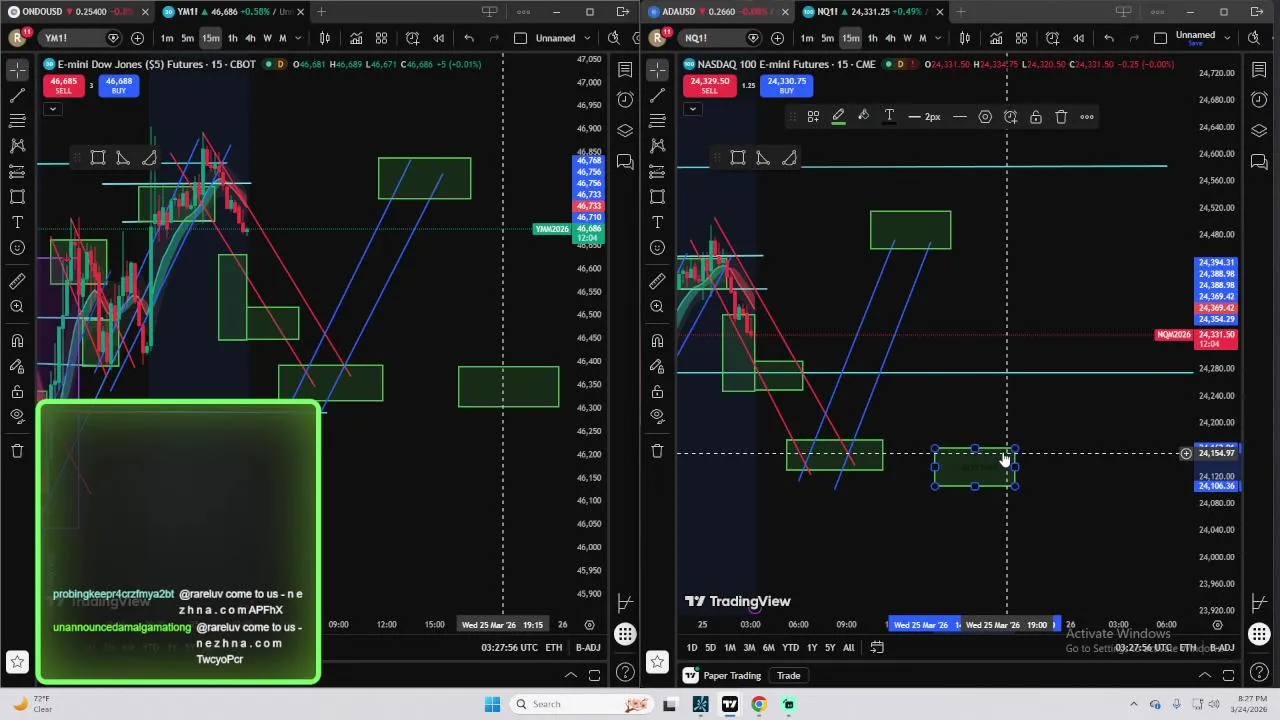
Task: Toggle favorites star bar in NQ1! window
Action: 657,661
